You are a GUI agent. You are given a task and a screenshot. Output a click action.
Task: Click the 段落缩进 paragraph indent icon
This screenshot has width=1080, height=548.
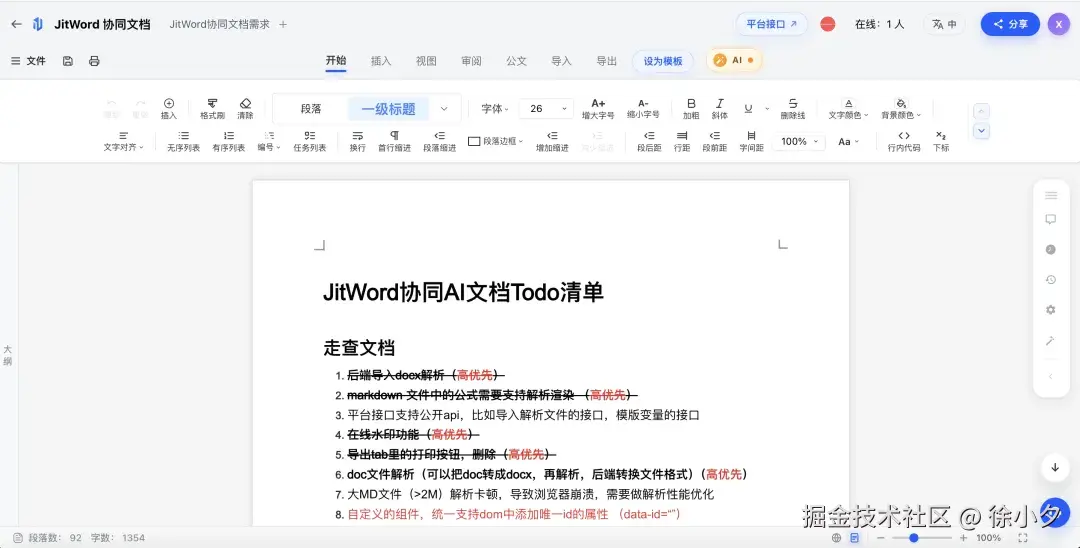439,140
